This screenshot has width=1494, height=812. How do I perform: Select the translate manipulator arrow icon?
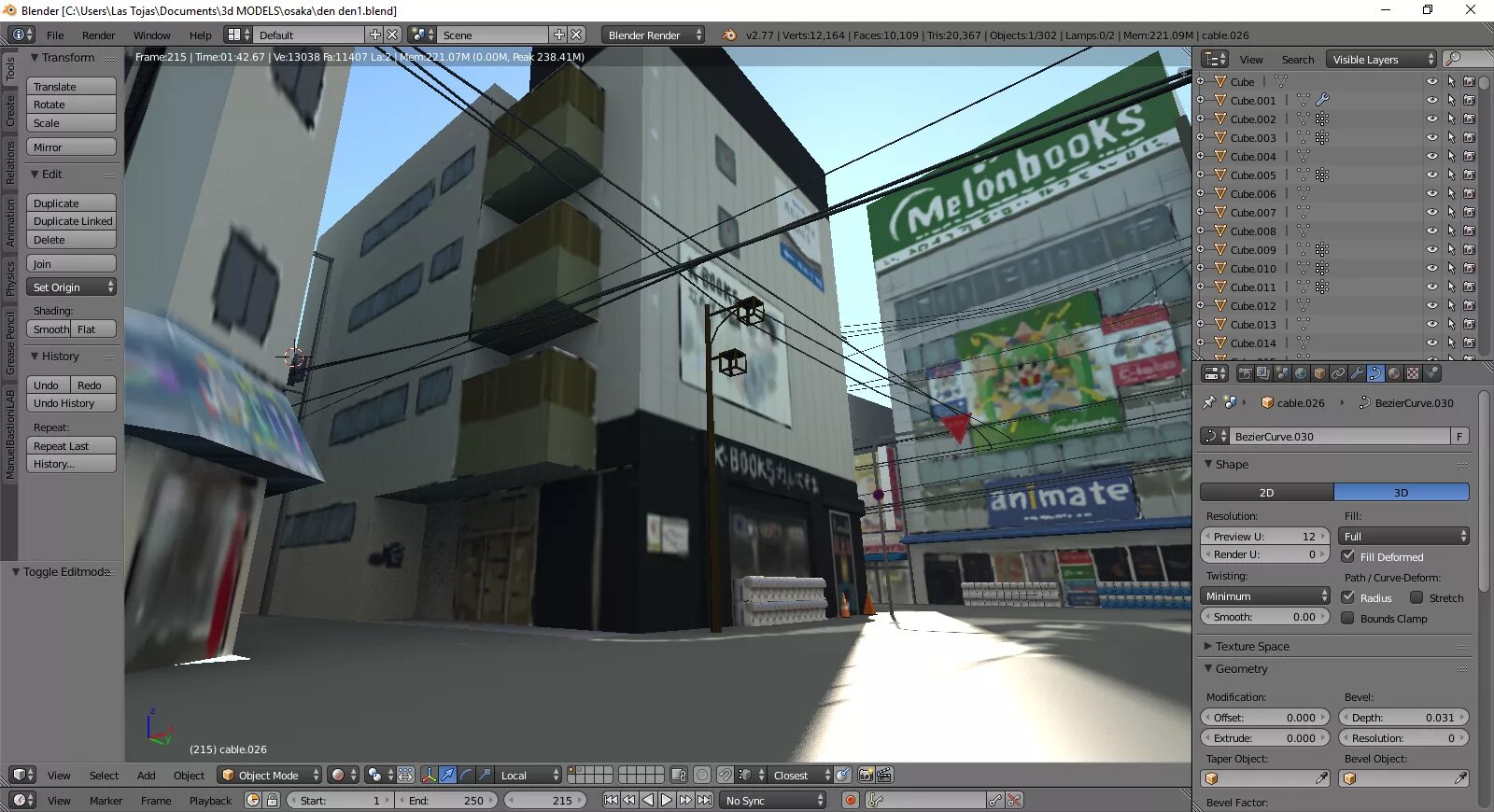pos(447,775)
